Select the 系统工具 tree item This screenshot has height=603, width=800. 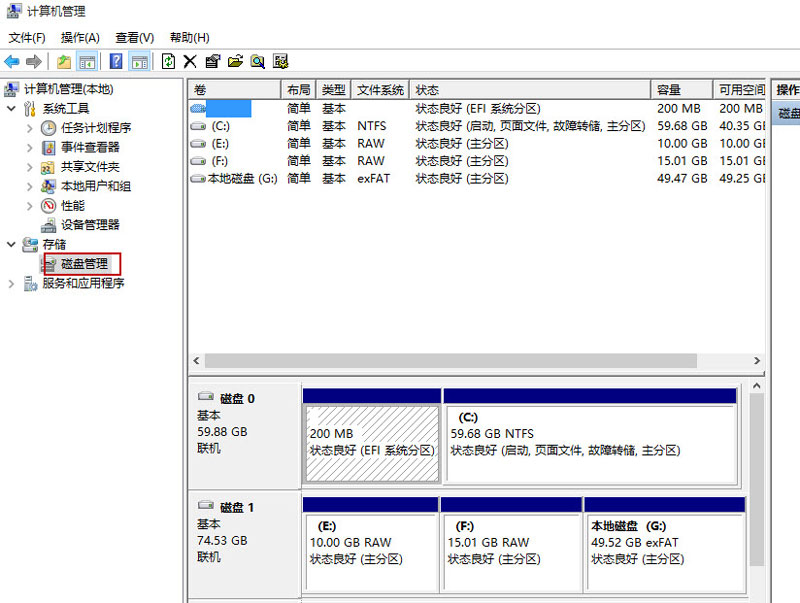(66, 109)
